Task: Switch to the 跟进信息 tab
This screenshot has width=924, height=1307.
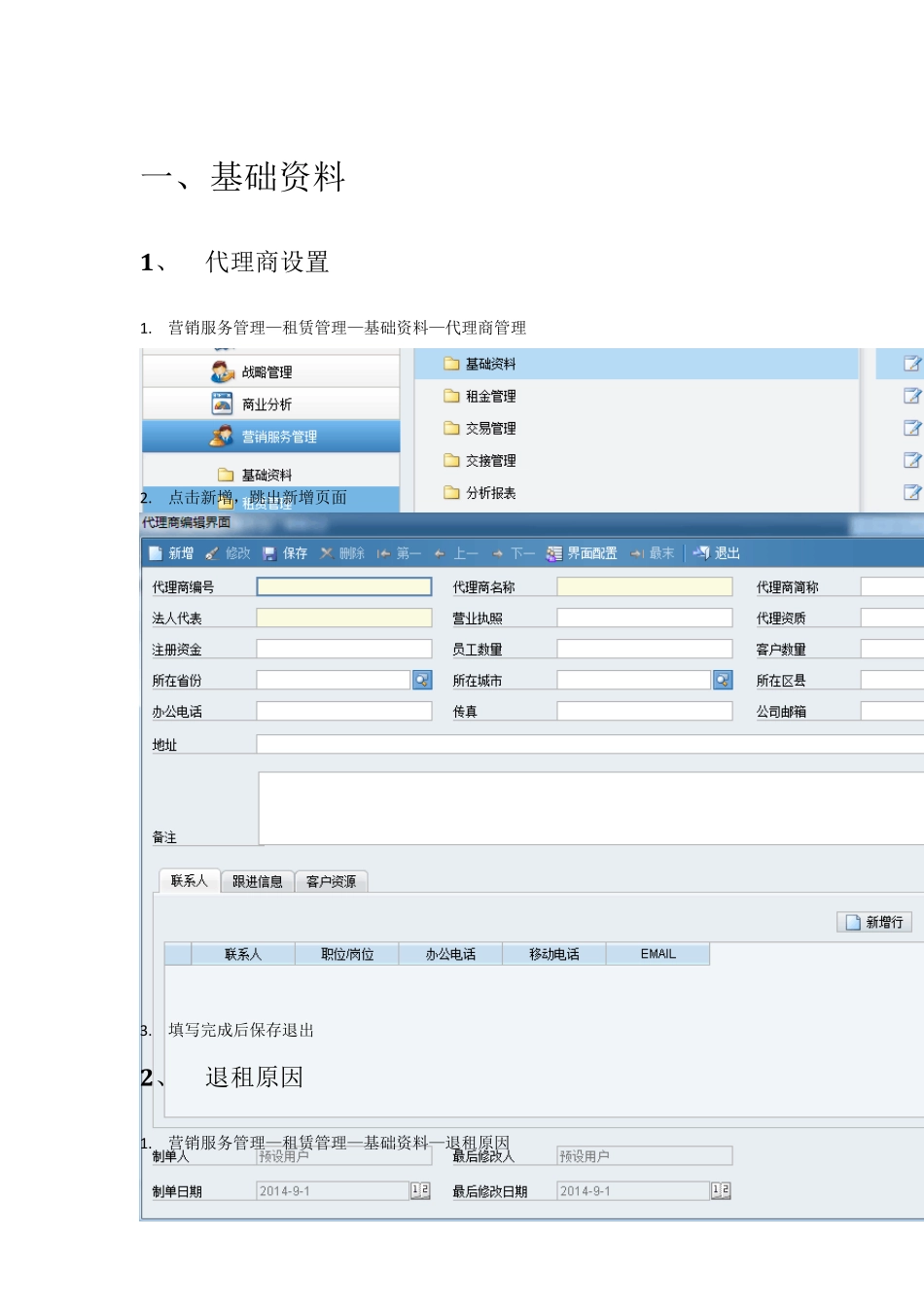Action: point(257,882)
